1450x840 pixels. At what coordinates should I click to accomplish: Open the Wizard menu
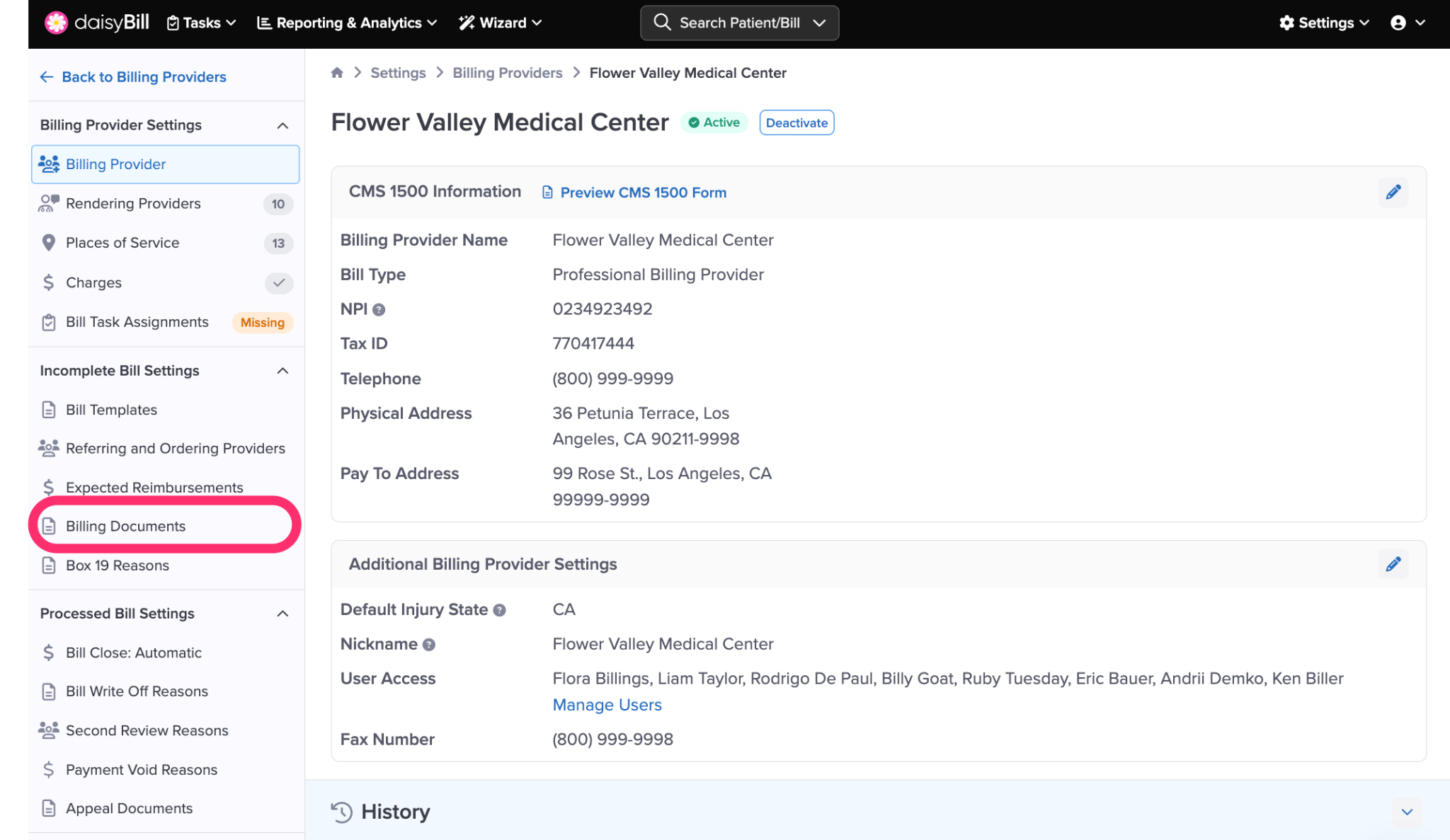click(x=501, y=23)
